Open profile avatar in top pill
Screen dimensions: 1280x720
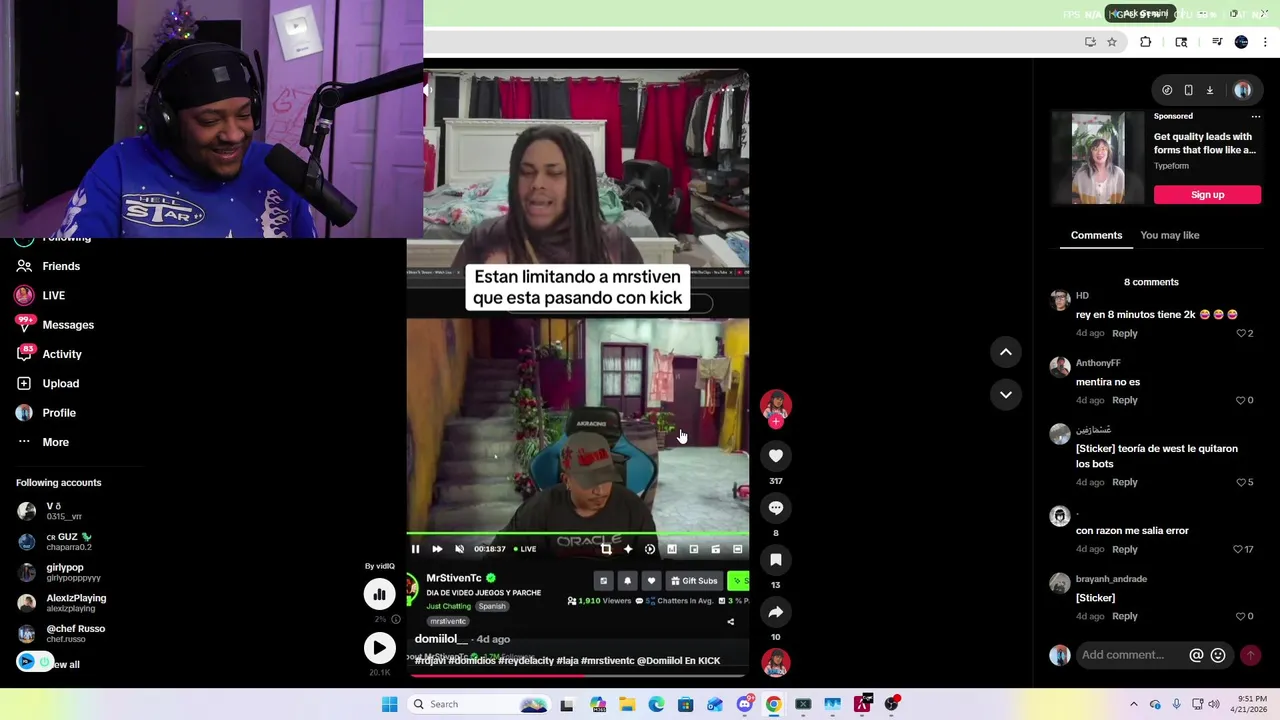(x=1243, y=90)
